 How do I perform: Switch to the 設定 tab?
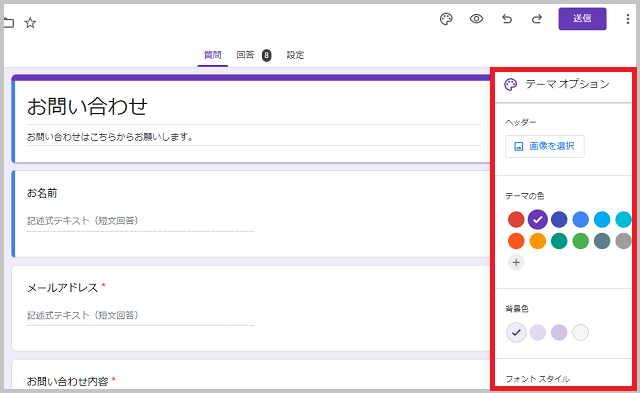point(295,55)
